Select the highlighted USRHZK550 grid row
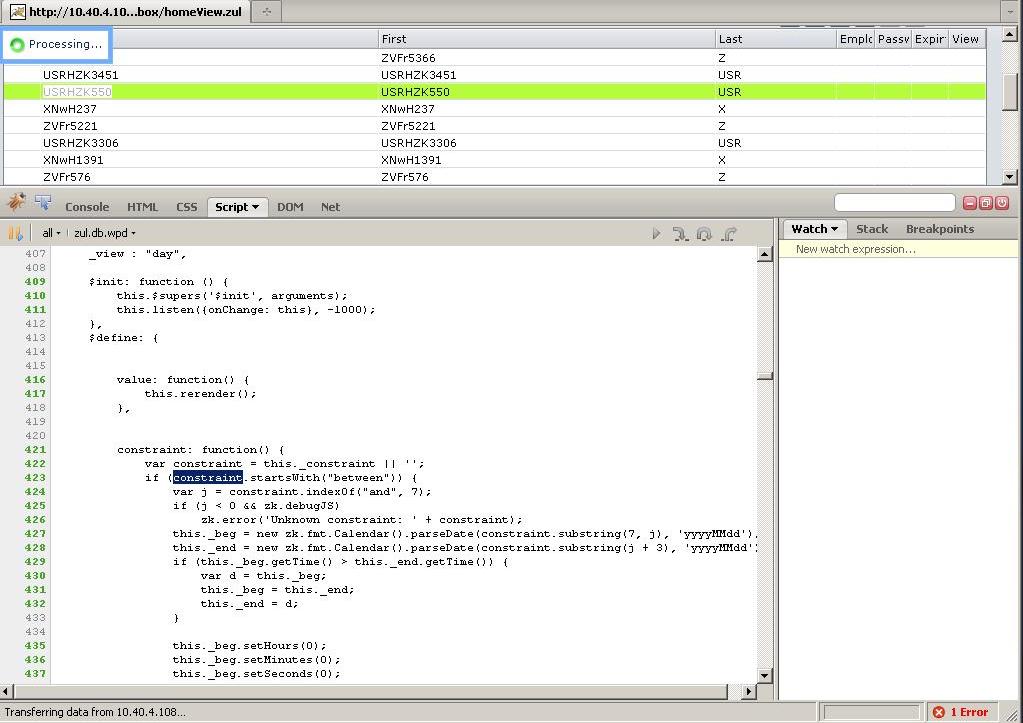The image size is (1023, 723). tap(495, 92)
